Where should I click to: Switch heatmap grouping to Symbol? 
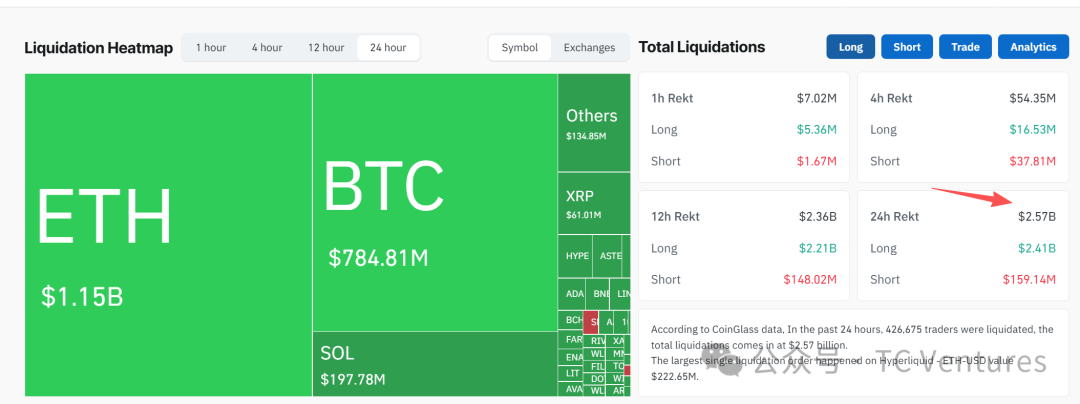[519, 47]
